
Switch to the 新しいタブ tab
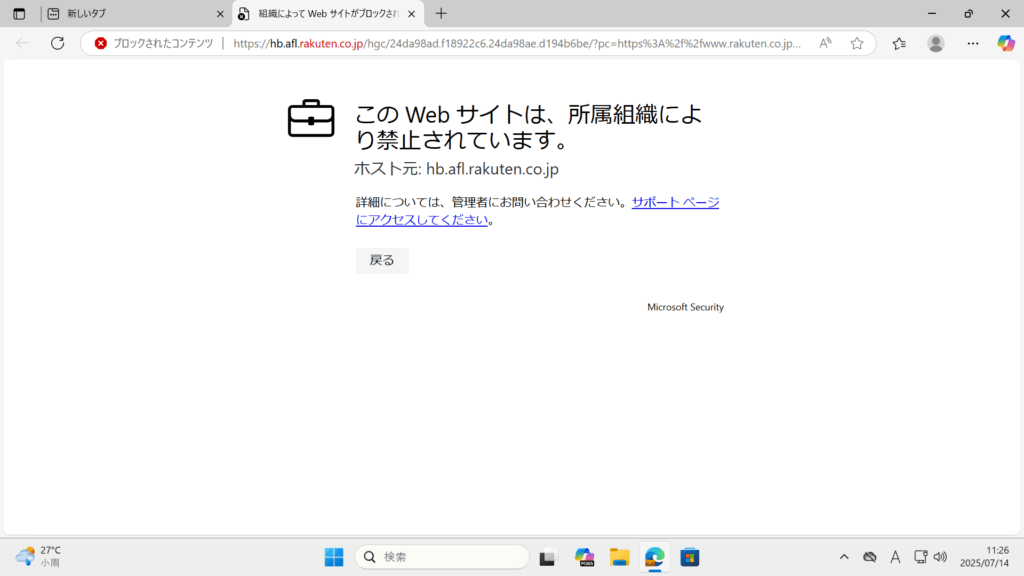point(136,14)
